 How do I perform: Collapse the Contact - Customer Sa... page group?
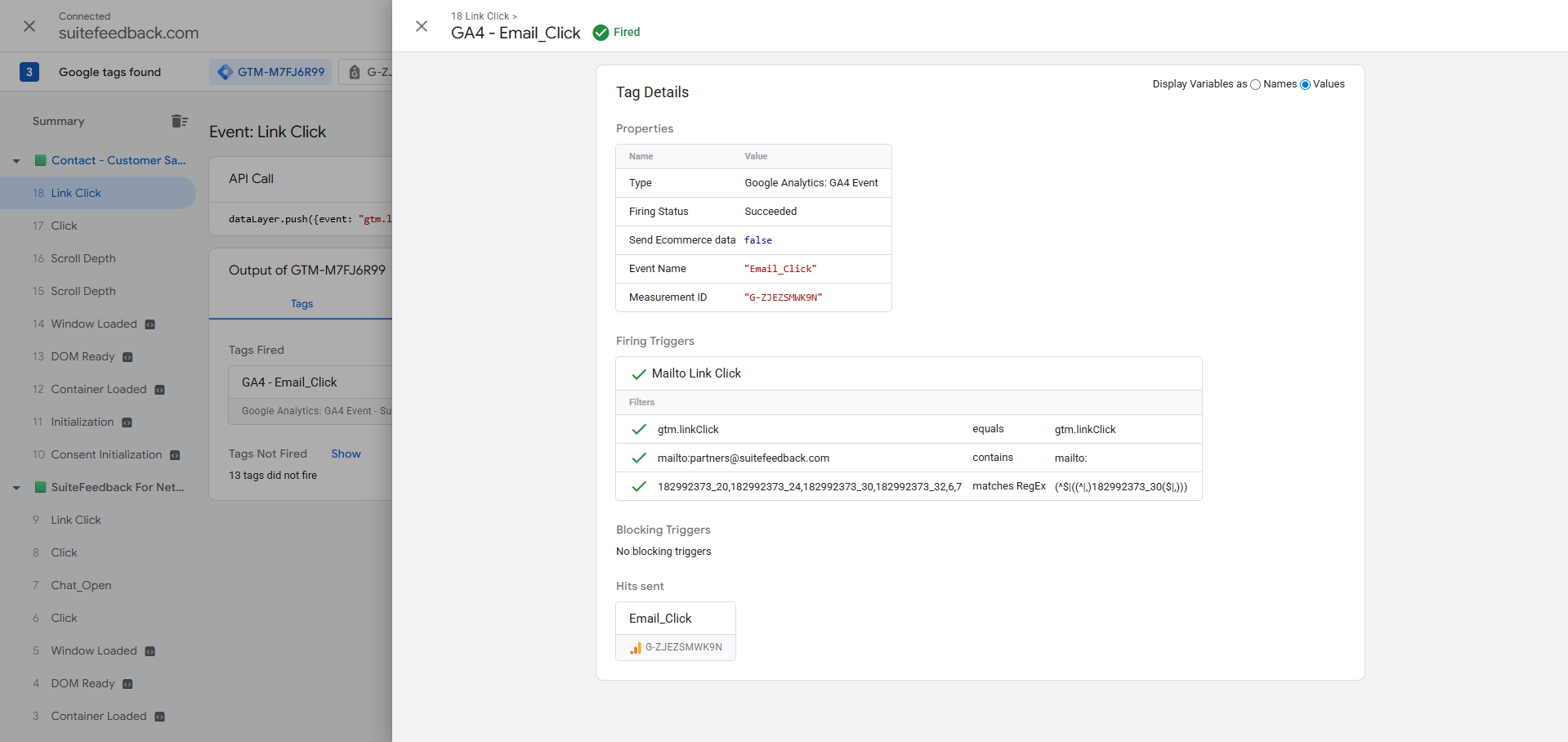[16, 161]
